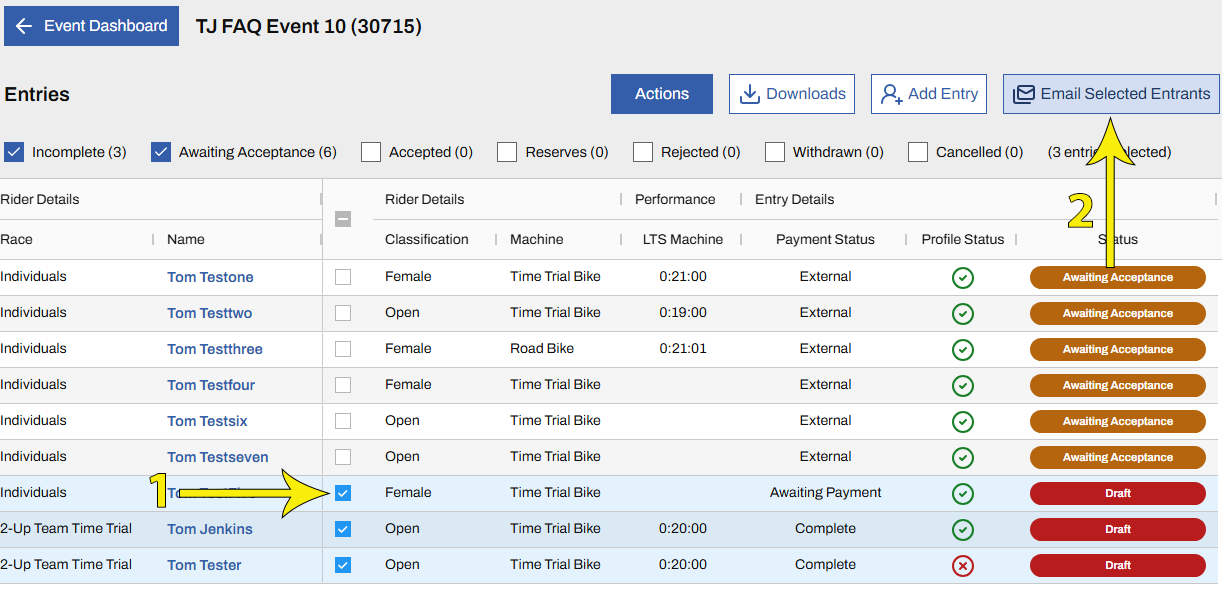
Task: Click green check profile status for Tom Jenkins
Action: pyautogui.click(x=962, y=530)
